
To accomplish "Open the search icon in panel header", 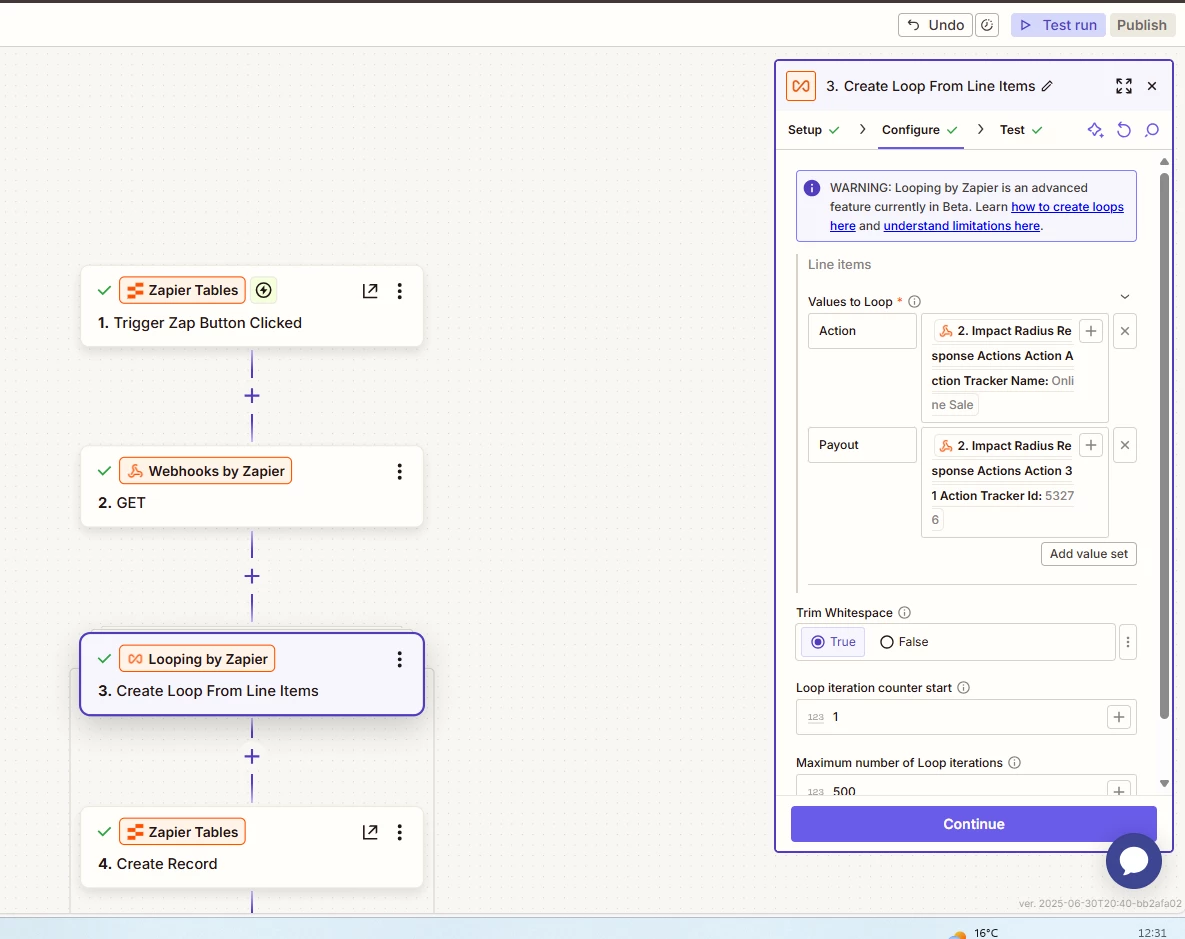I will 1152,130.
